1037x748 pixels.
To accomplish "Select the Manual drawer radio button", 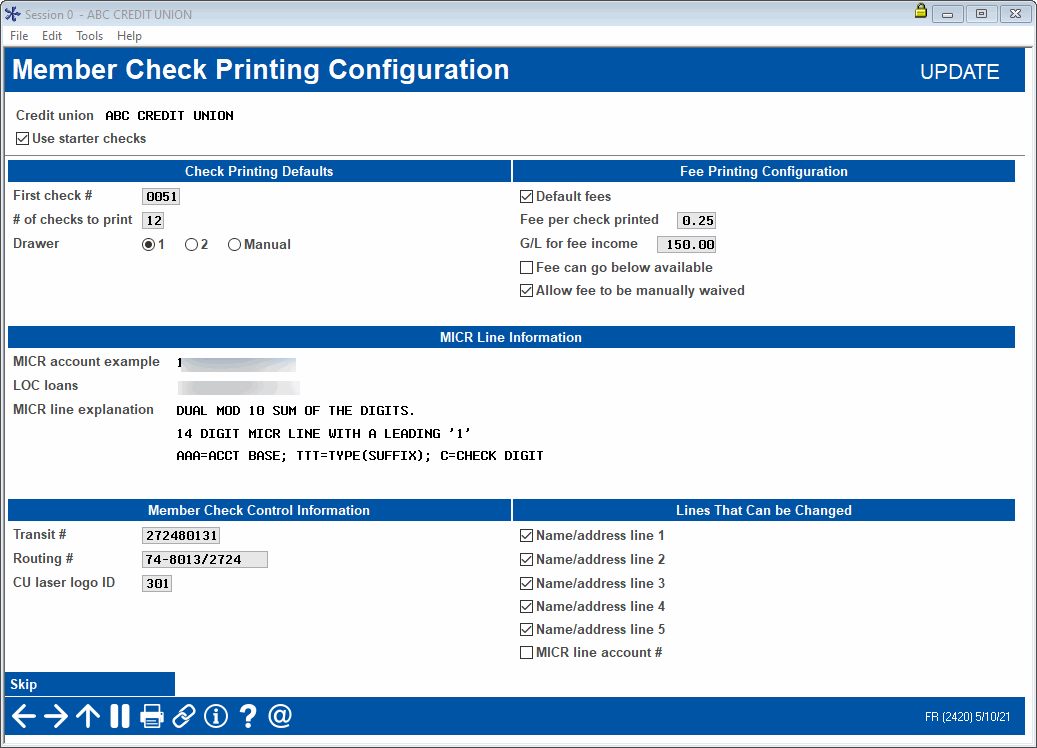I will point(233,244).
